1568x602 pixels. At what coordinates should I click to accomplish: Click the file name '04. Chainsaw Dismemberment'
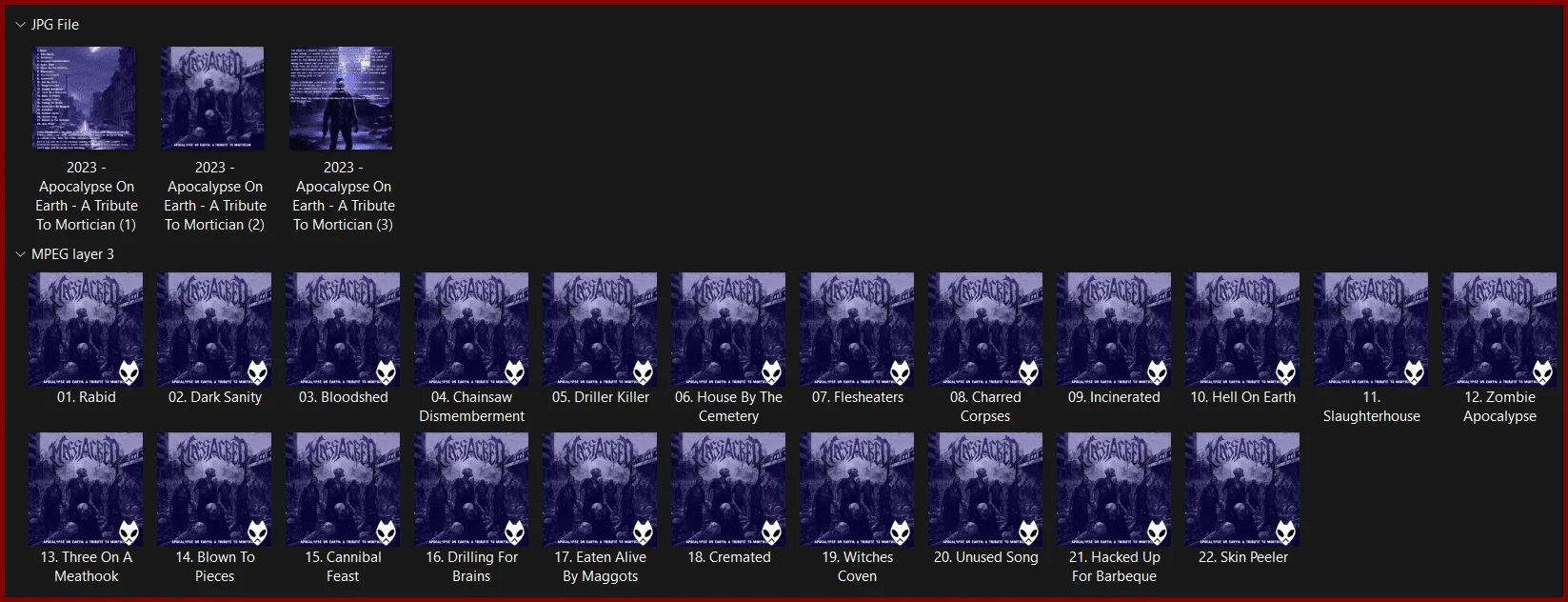[471, 407]
